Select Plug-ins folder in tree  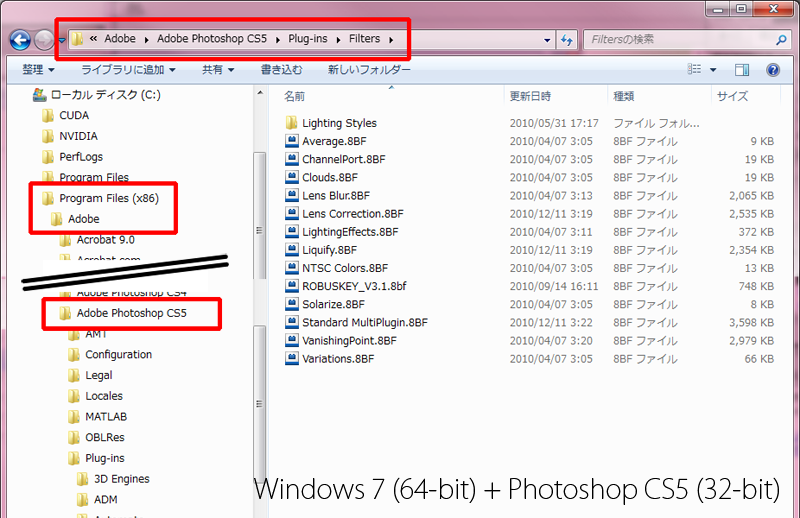click(96, 458)
